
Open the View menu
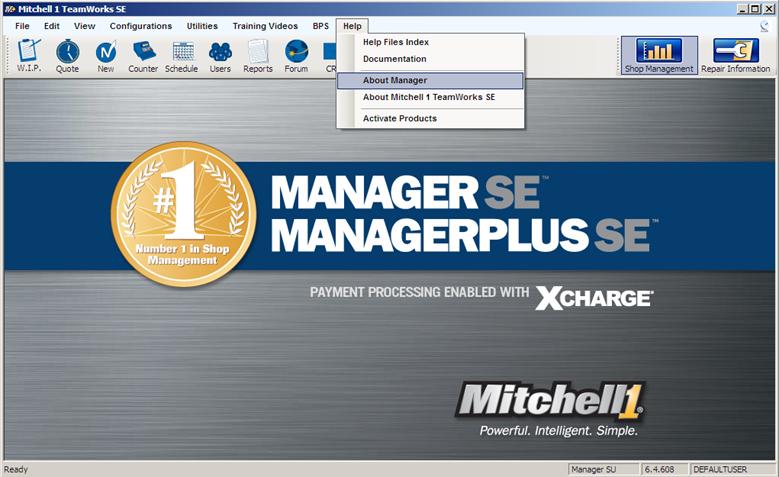click(x=84, y=26)
